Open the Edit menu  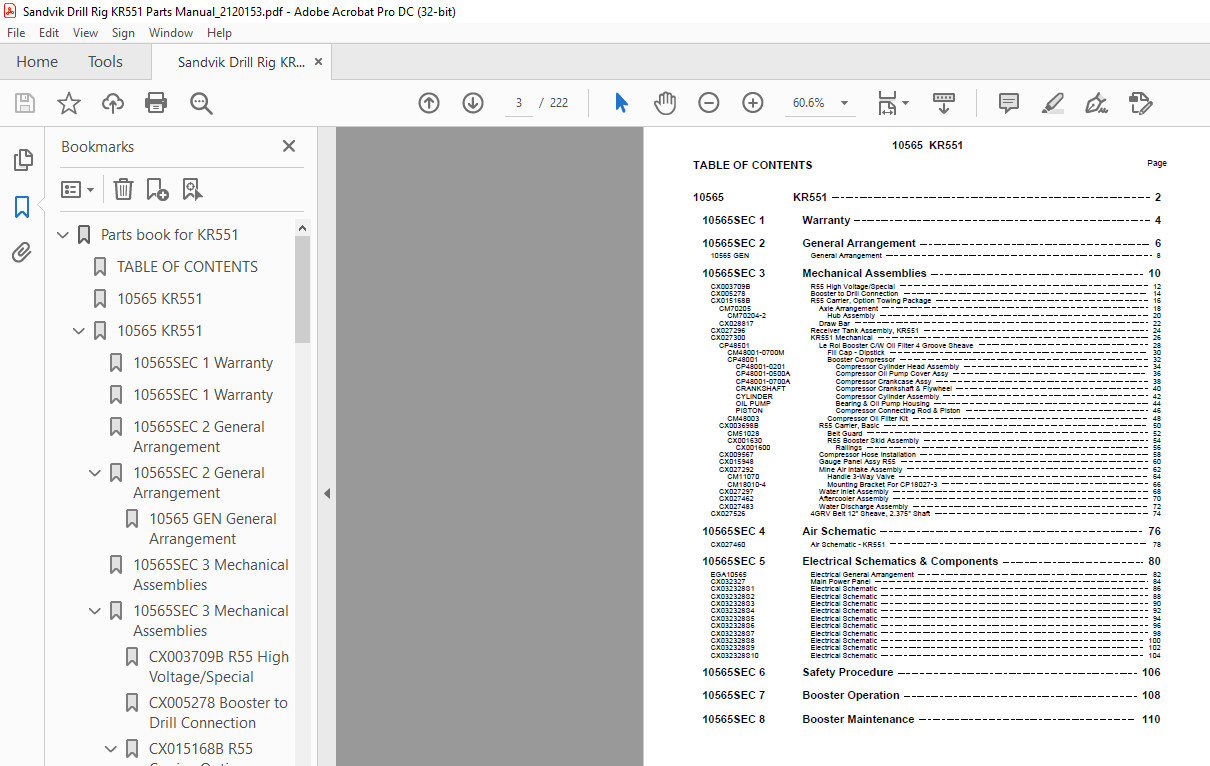tap(49, 33)
